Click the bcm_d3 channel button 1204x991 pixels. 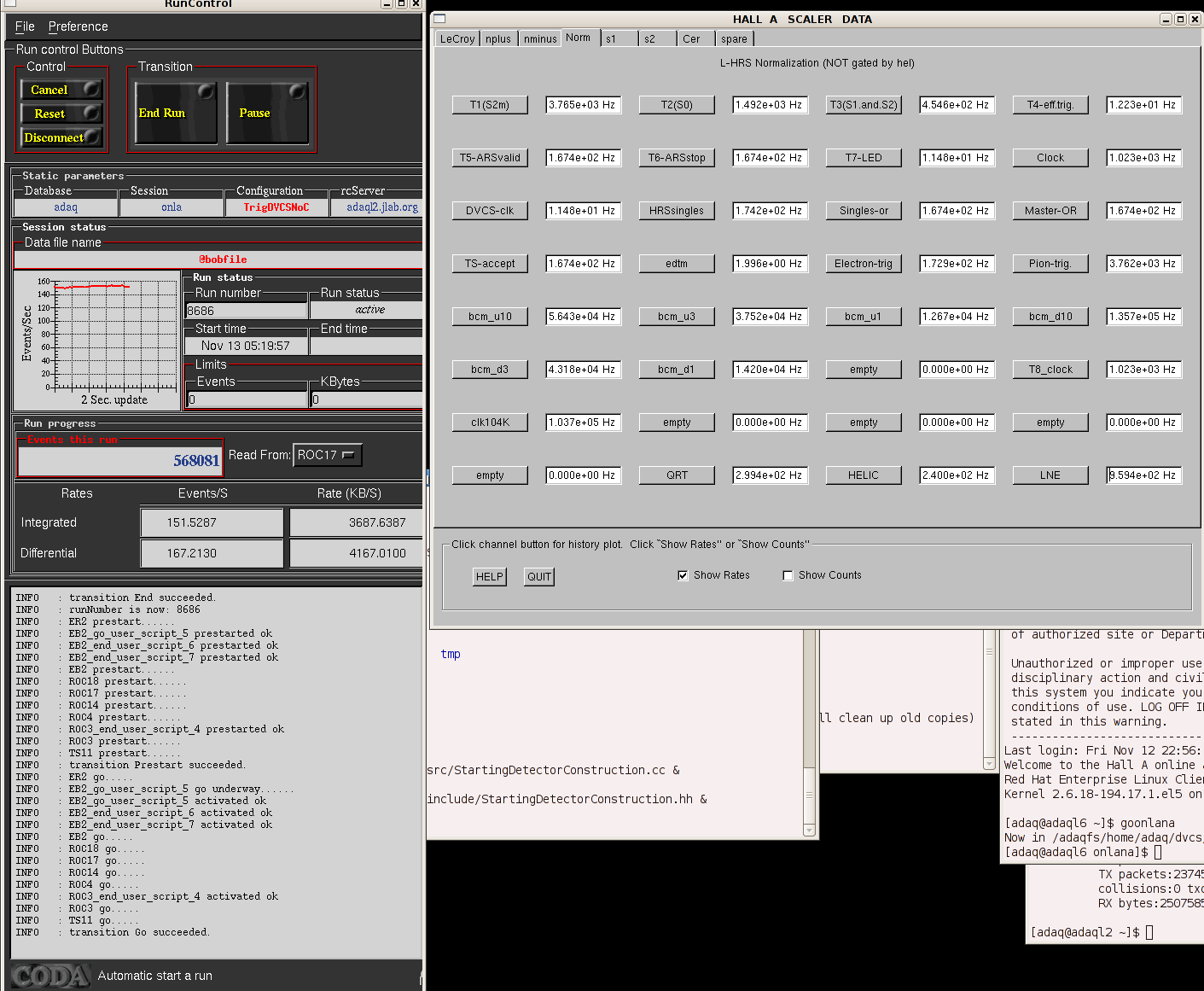click(x=490, y=370)
